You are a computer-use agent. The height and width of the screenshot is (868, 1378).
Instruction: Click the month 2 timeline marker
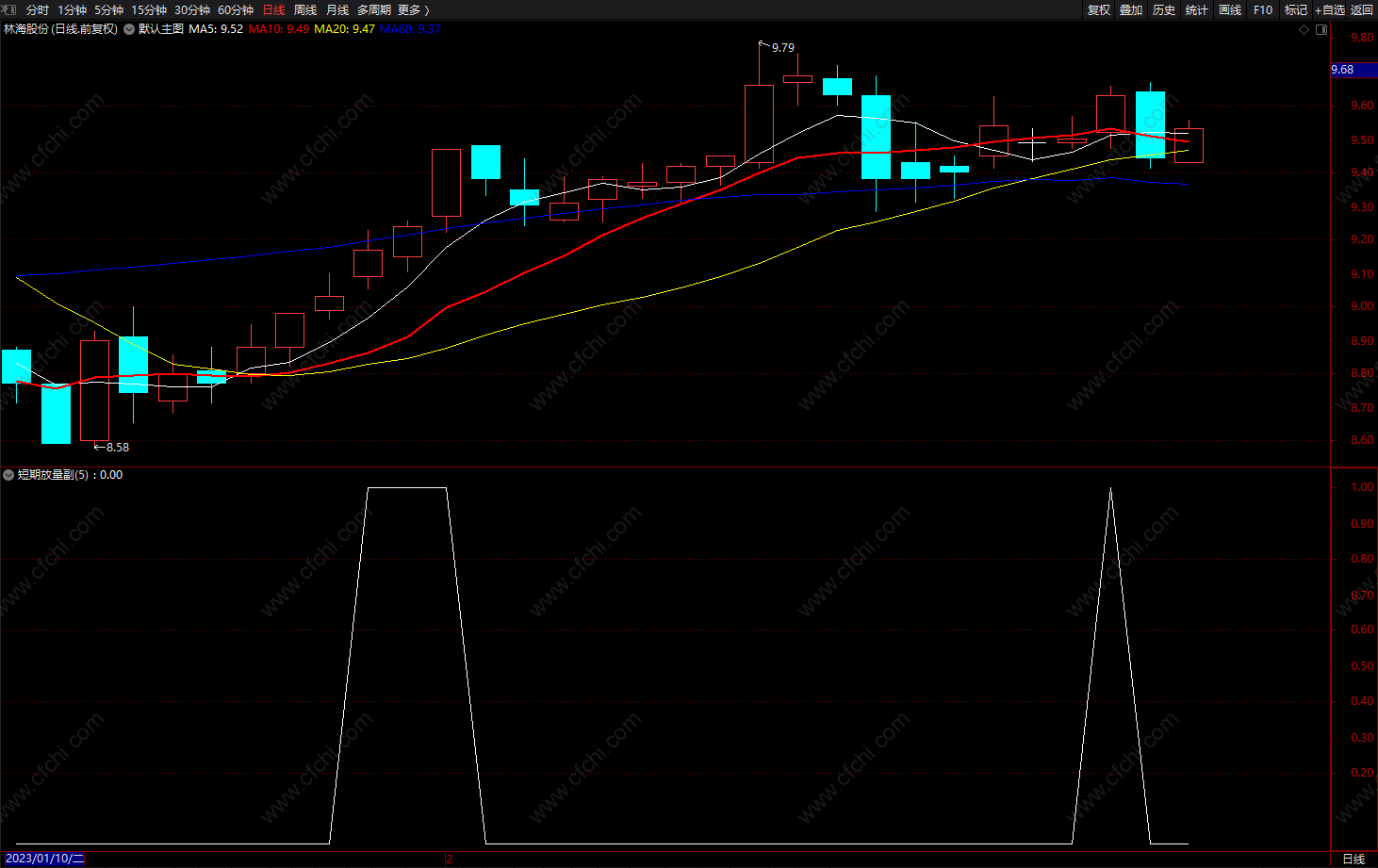click(x=449, y=859)
